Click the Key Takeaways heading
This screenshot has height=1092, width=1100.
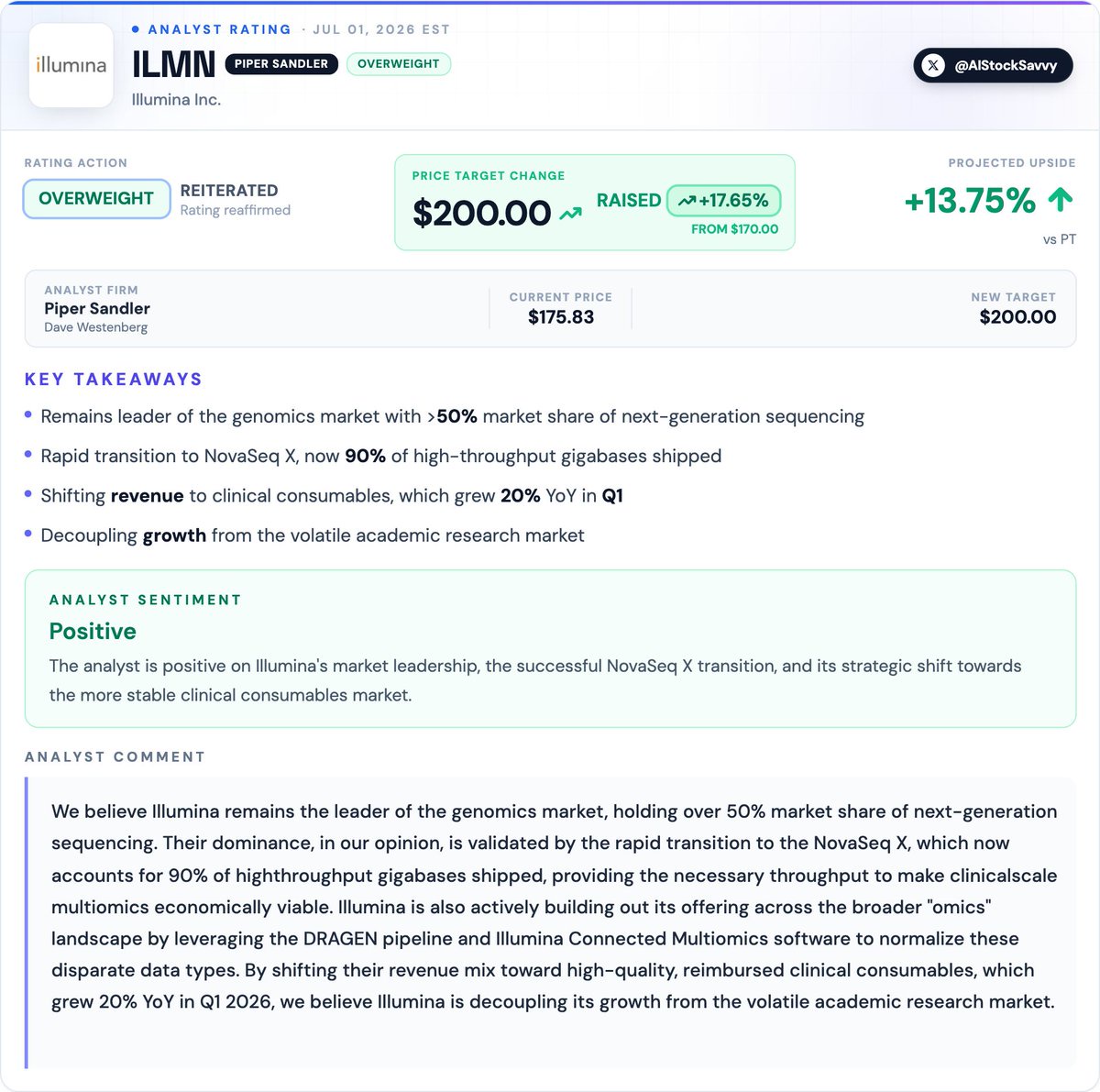click(114, 380)
